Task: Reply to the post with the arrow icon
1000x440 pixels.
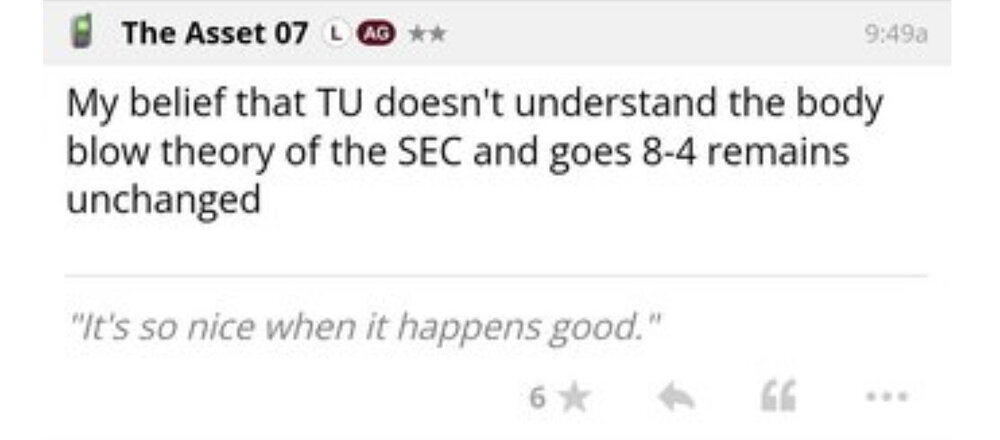Action: [675, 397]
